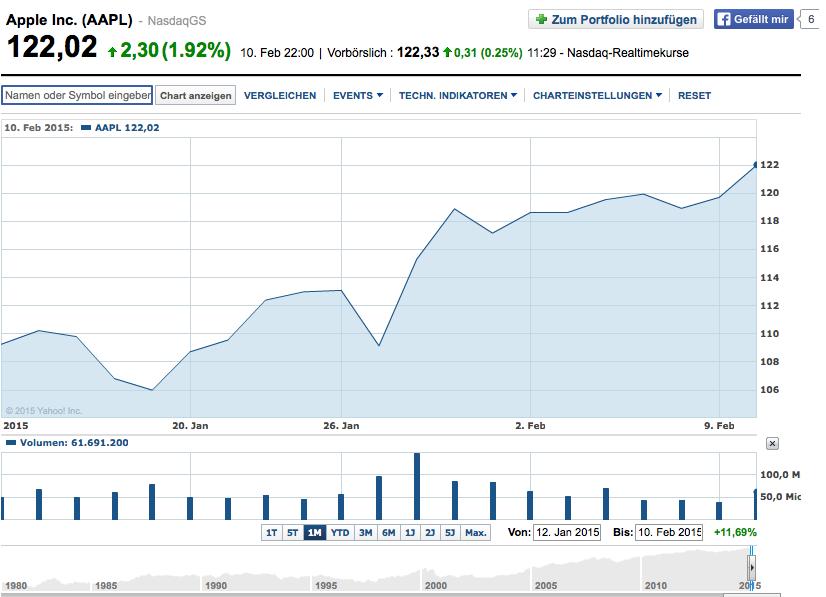The image size is (826, 597).
Task: Click the Facebook like count 6
Action: [811, 19]
